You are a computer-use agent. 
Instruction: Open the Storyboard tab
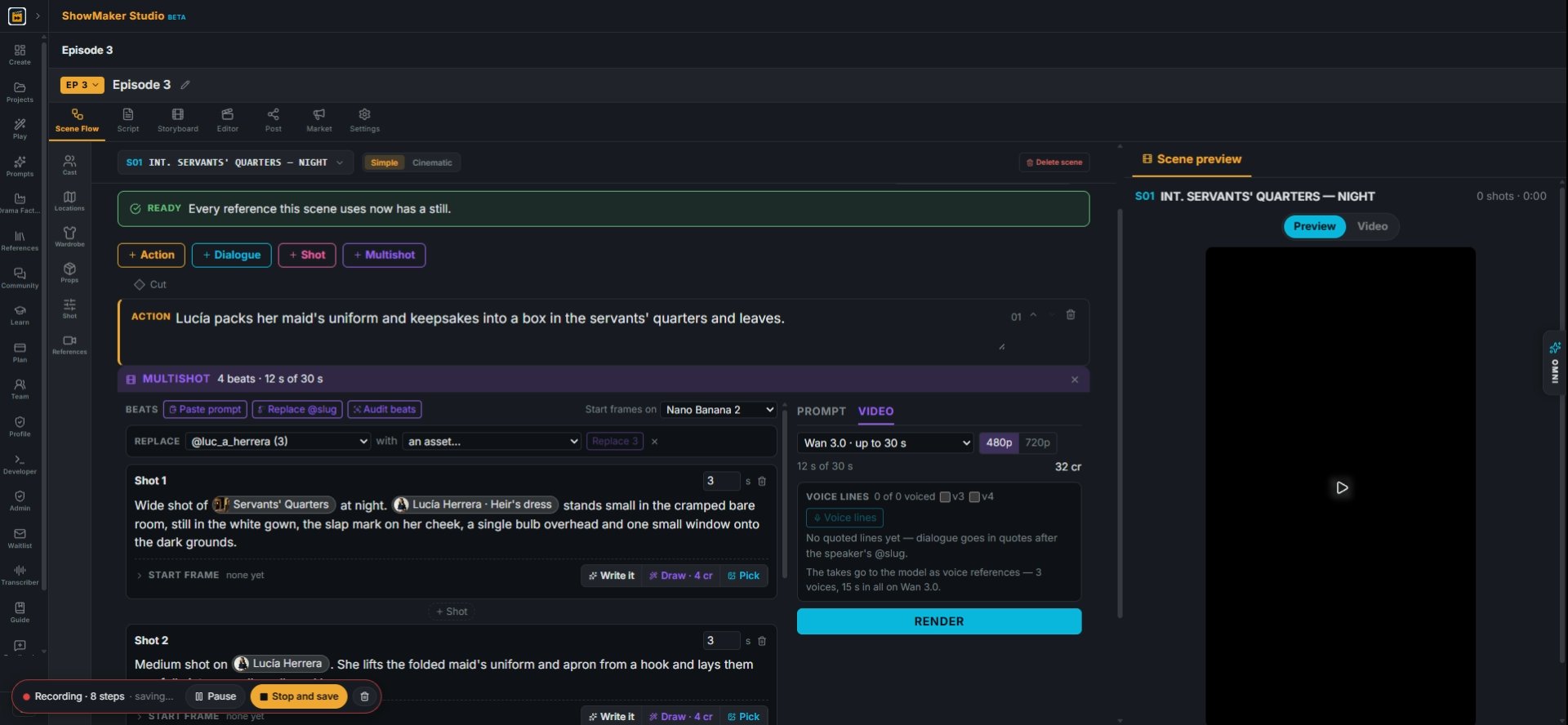pyautogui.click(x=177, y=120)
